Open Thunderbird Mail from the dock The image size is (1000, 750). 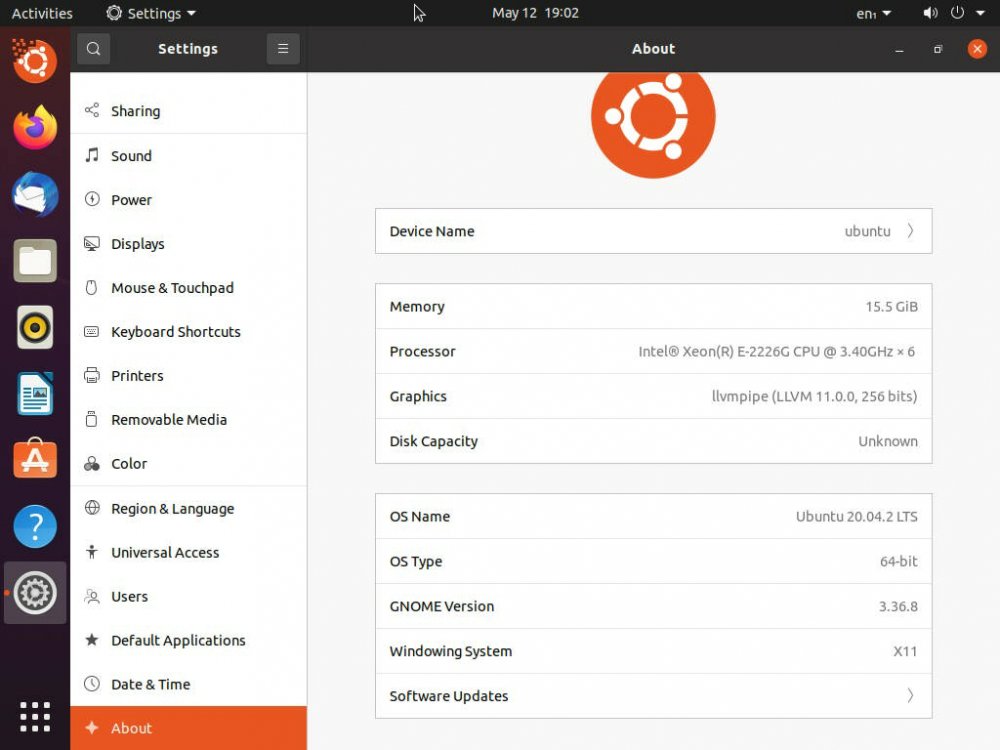point(35,195)
